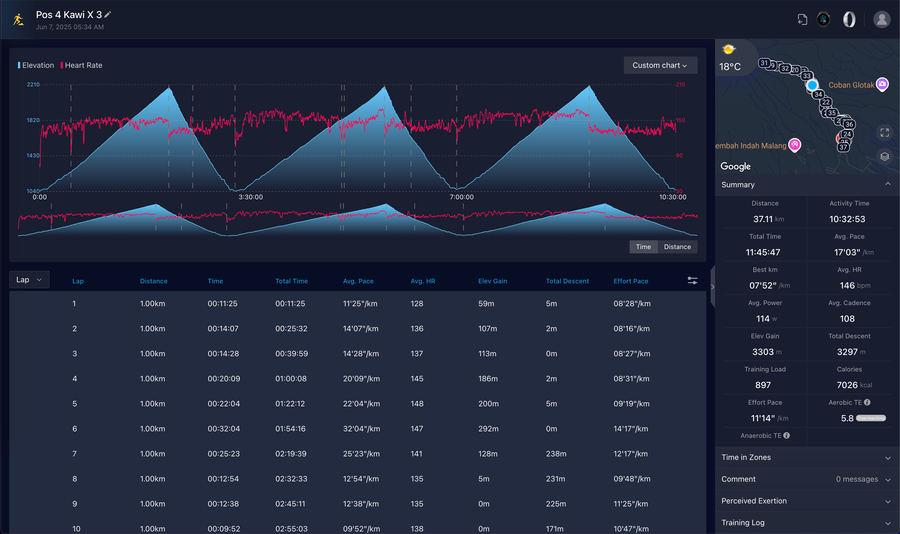The width and height of the screenshot is (900, 534).
Task: Click the Aerobic TE info icon
Action: (x=867, y=403)
